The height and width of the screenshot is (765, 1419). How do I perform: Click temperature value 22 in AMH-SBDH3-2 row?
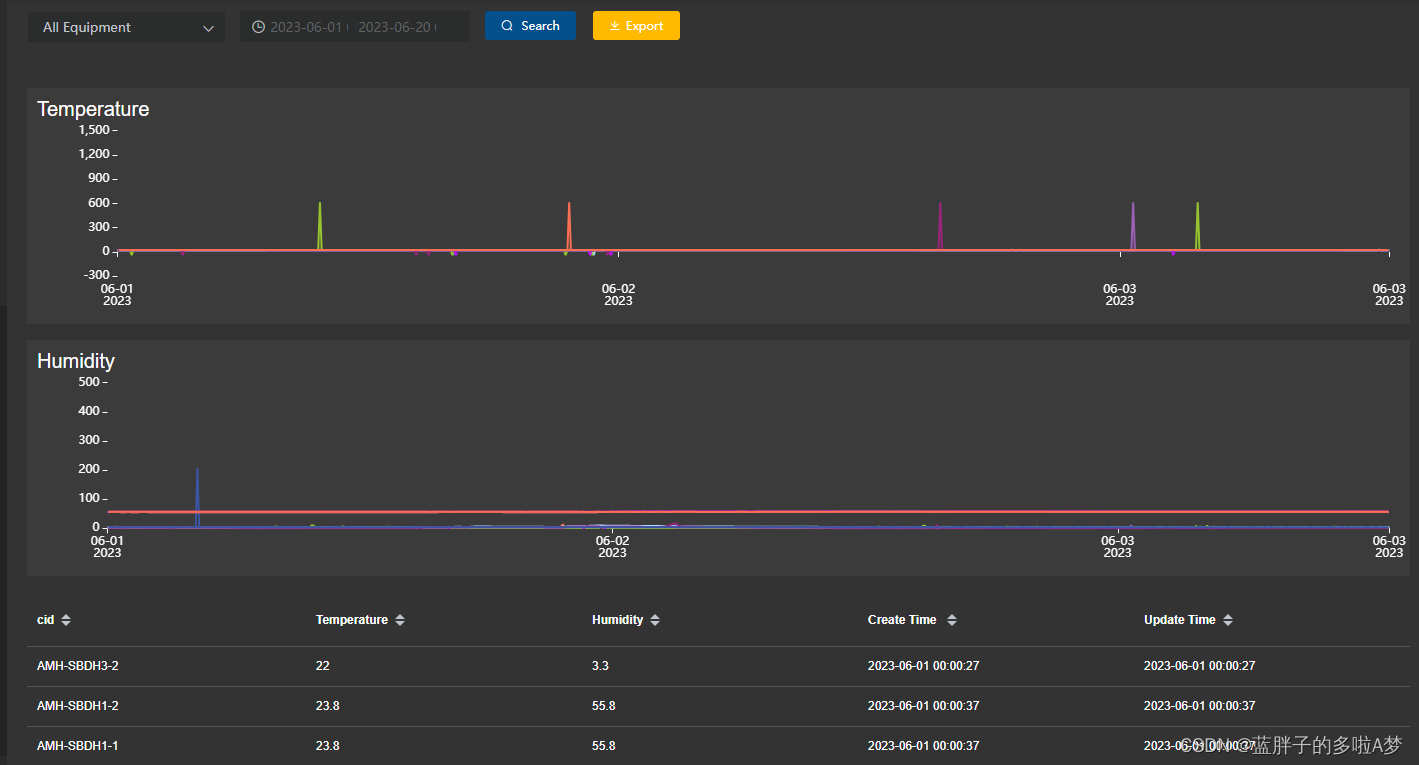click(x=322, y=666)
